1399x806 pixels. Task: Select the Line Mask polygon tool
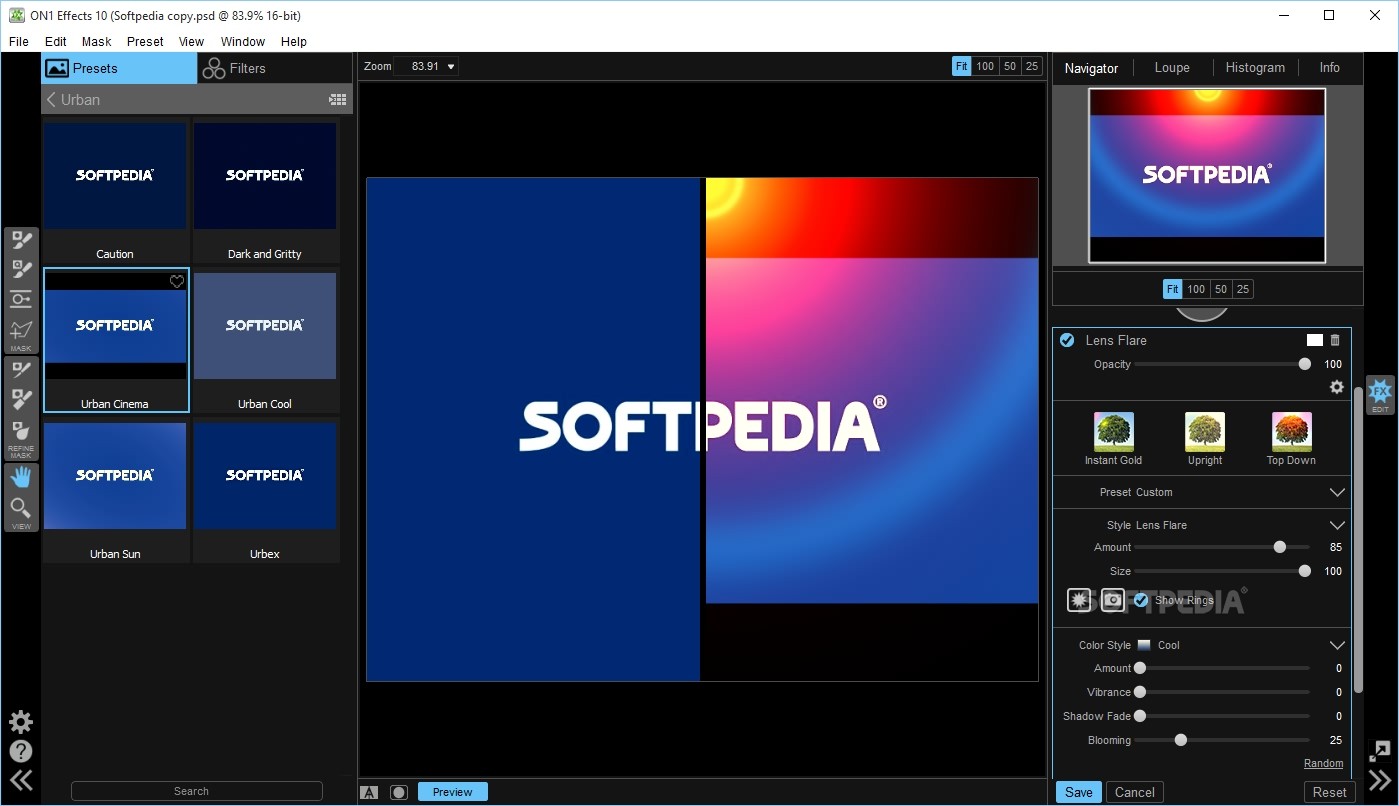[x=21, y=331]
